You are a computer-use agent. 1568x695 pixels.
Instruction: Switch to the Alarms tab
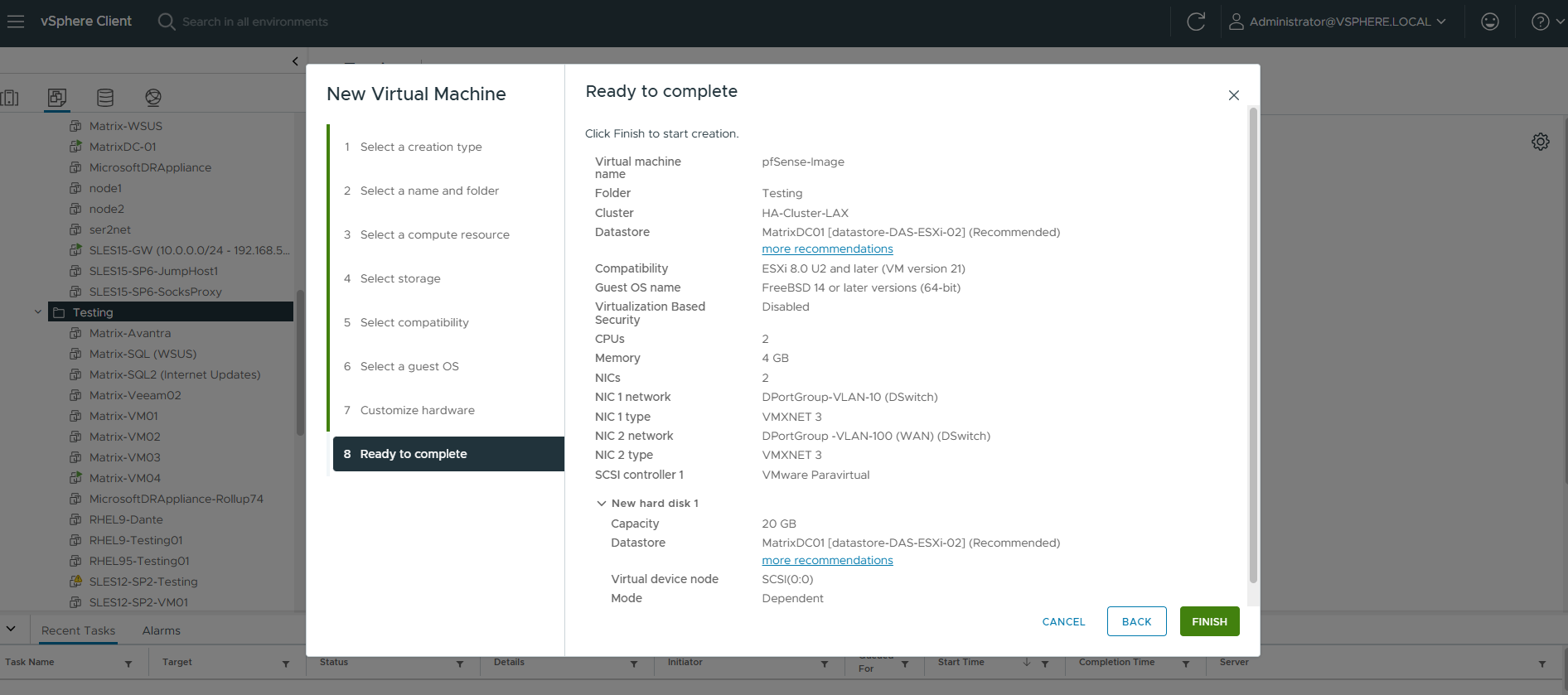(161, 630)
